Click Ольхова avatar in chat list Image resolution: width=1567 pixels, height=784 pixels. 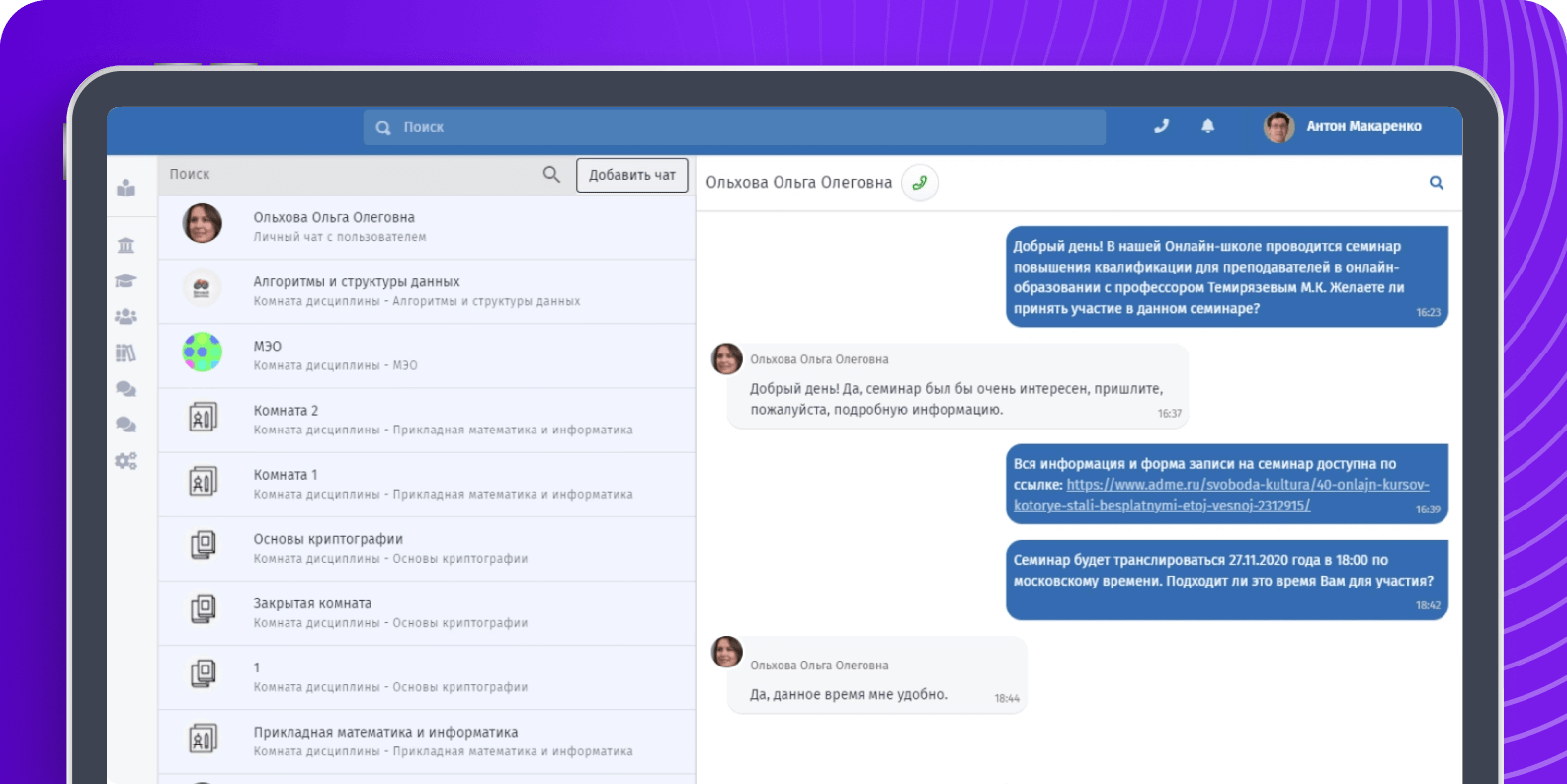click(203, 224)
